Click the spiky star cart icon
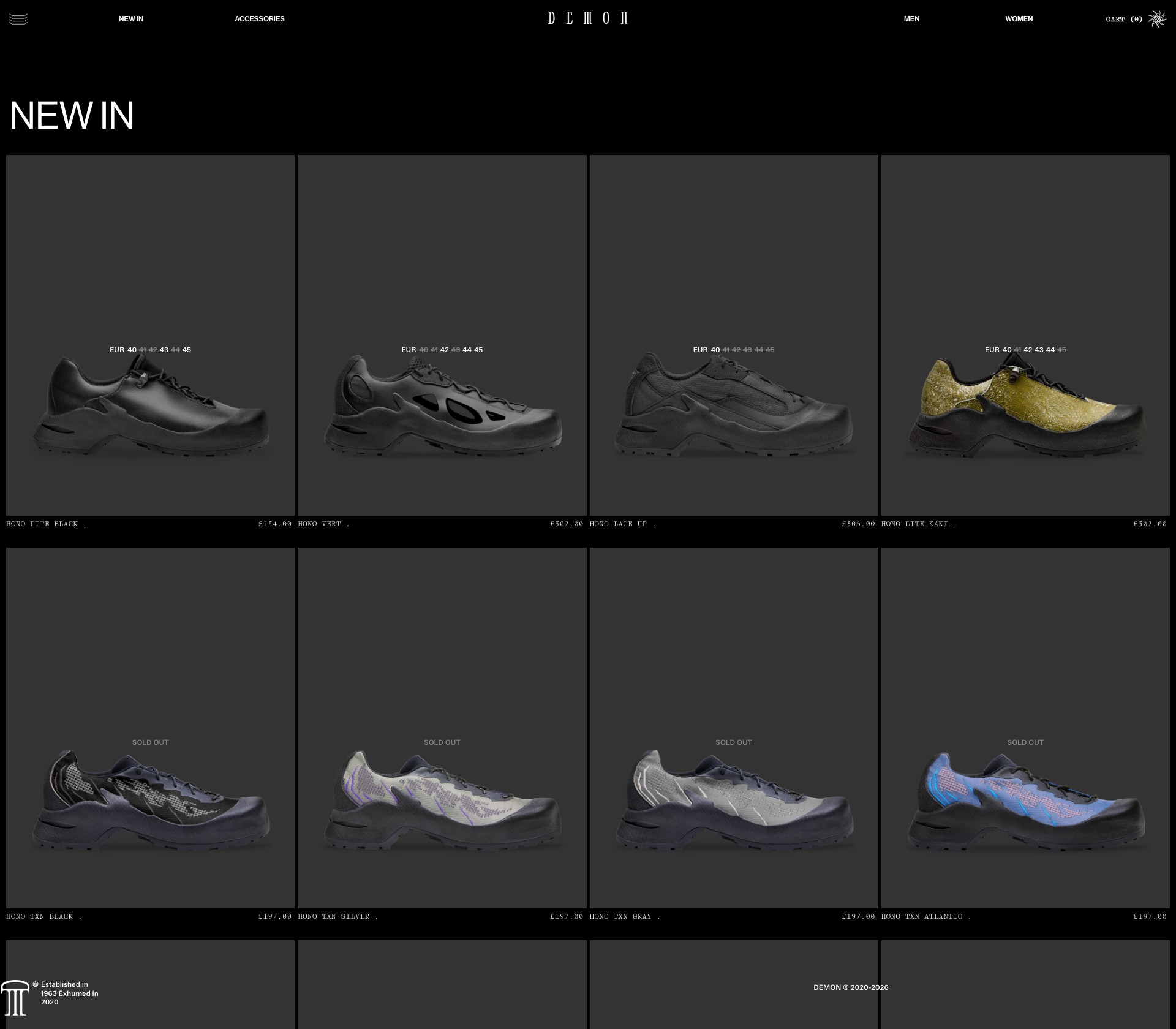 coord(1157,19)
